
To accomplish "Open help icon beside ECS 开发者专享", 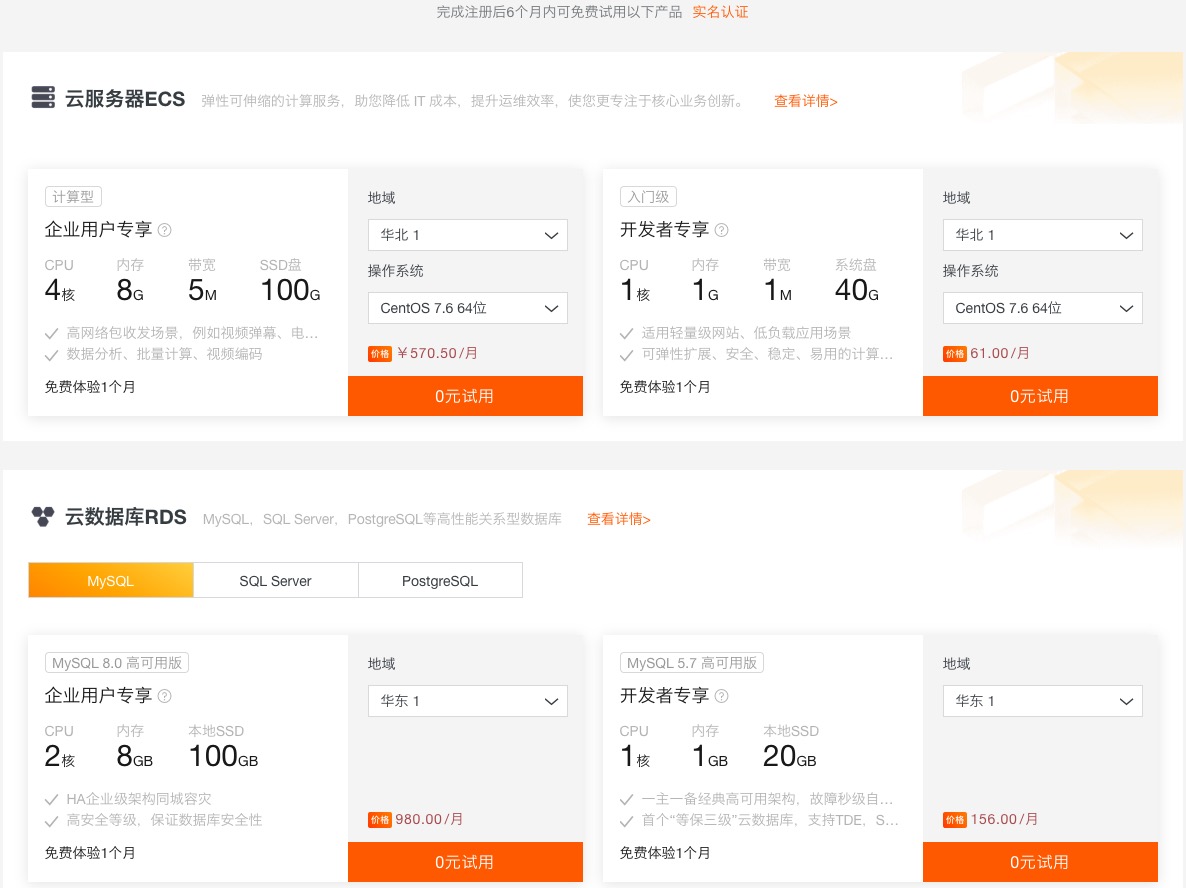I will coord(722,230).
